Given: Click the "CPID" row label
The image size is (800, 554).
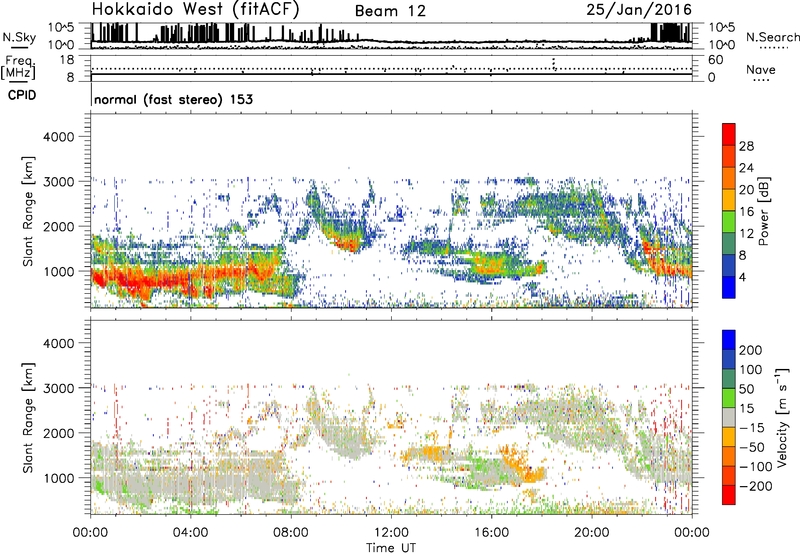Looking at the screenshot, I should [x=22, y=95].
